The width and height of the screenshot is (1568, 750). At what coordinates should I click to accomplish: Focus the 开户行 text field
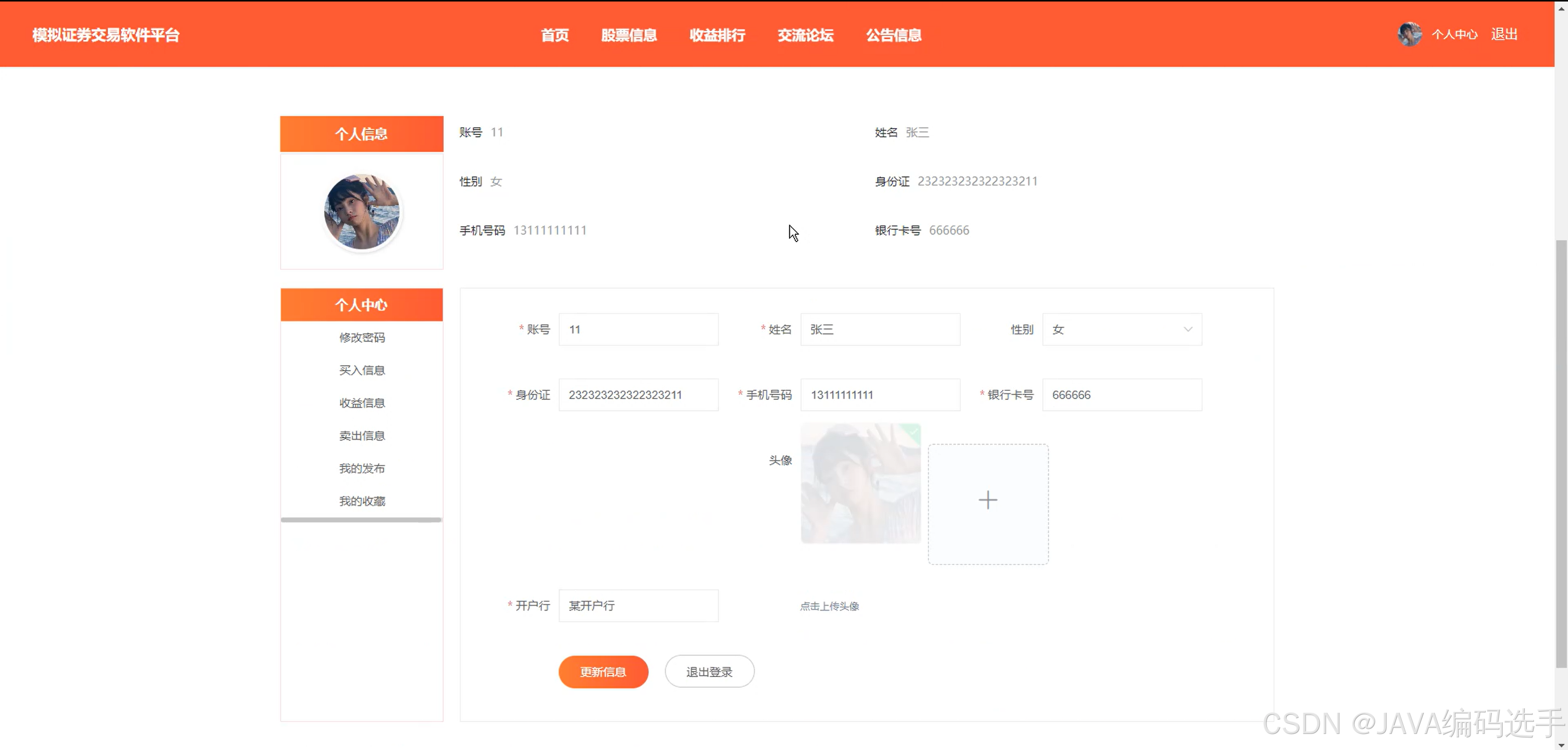tap(638, 606)
